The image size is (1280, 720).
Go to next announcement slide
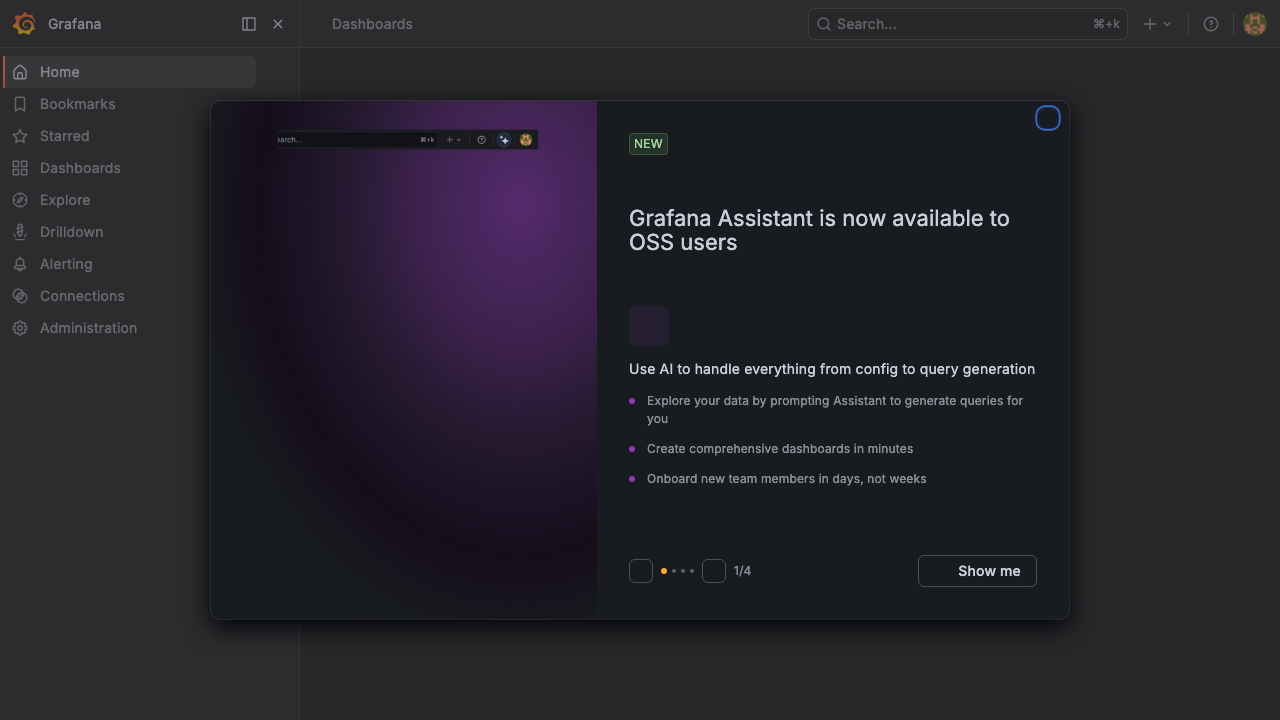click(x=714, y=571)
